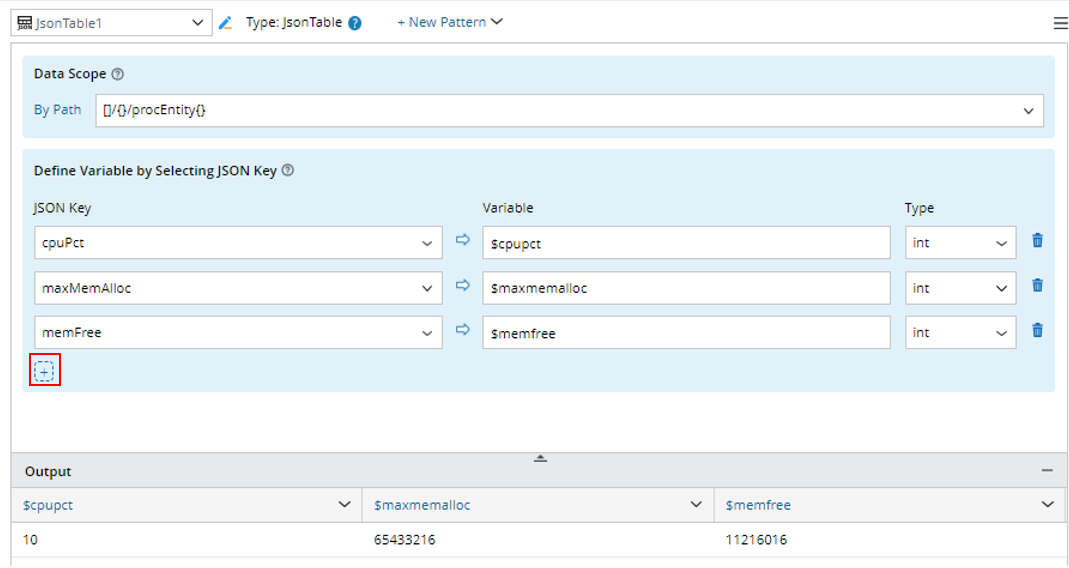
Task: Change the type of $maxmemalloc variable
Action: (x=960, y=288)
